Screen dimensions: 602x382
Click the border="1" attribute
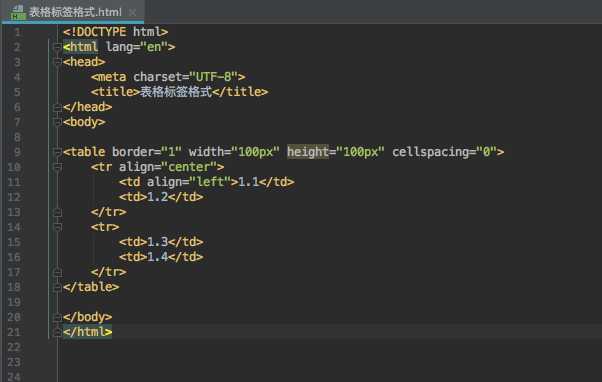point(147,152)
